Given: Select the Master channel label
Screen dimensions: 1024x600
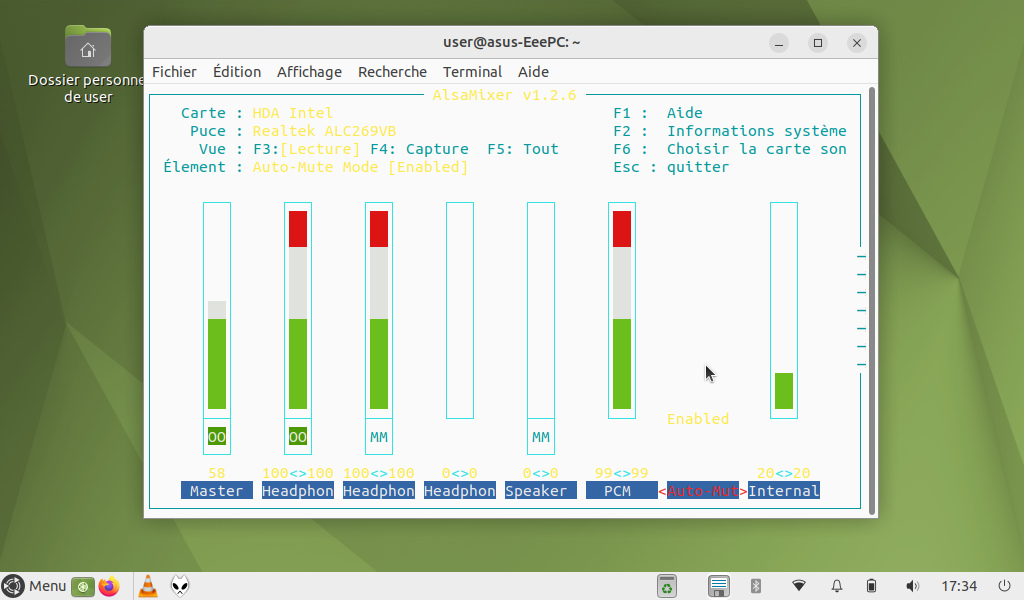Looking at the screenshot, I should [217, 491].
